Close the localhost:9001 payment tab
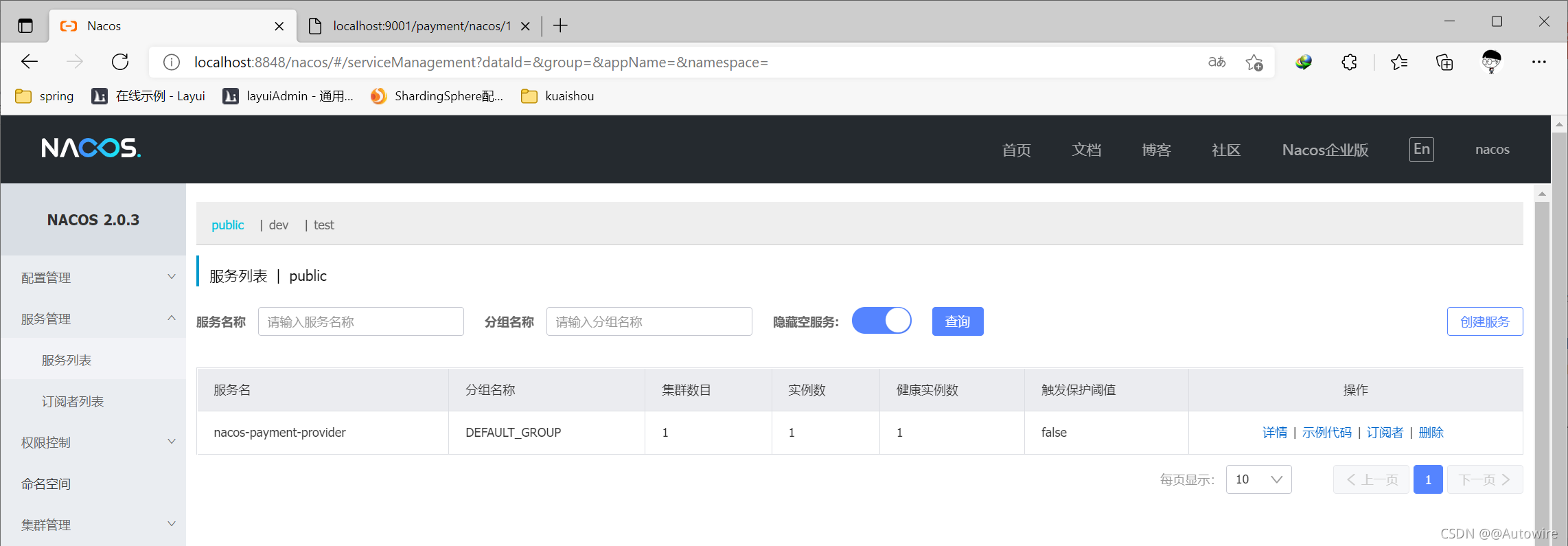 pos(525,26)
